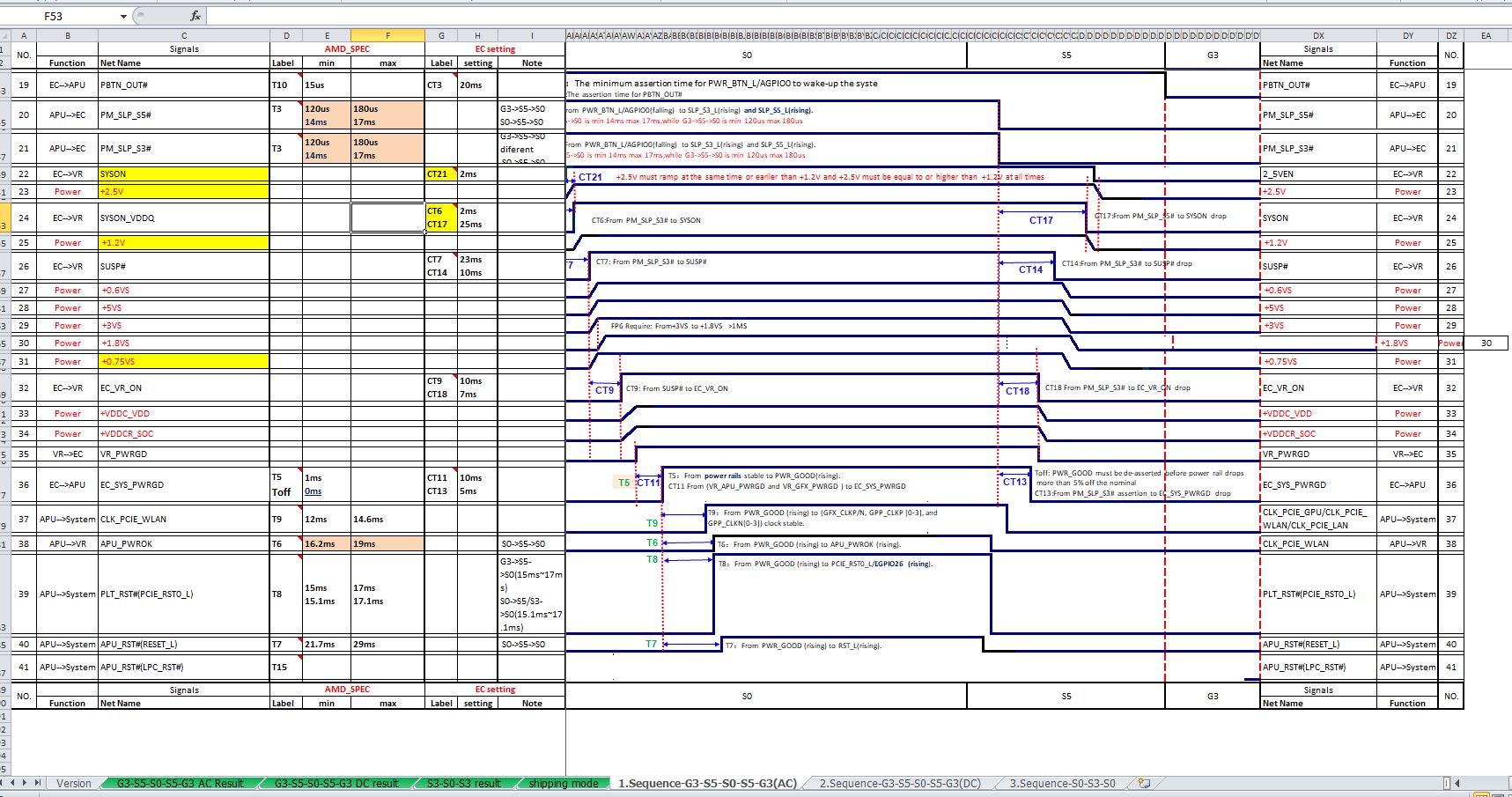The image size is (1512, 797).
Task: Click the Insert Worksheet tab icon
Action: [x=1144, y=783]
